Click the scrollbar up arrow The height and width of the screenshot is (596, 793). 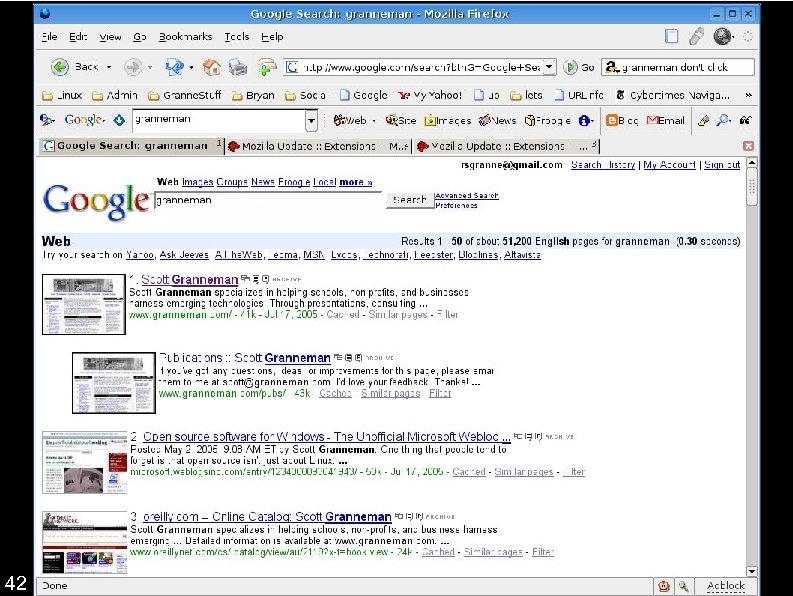tap(752, 163)
